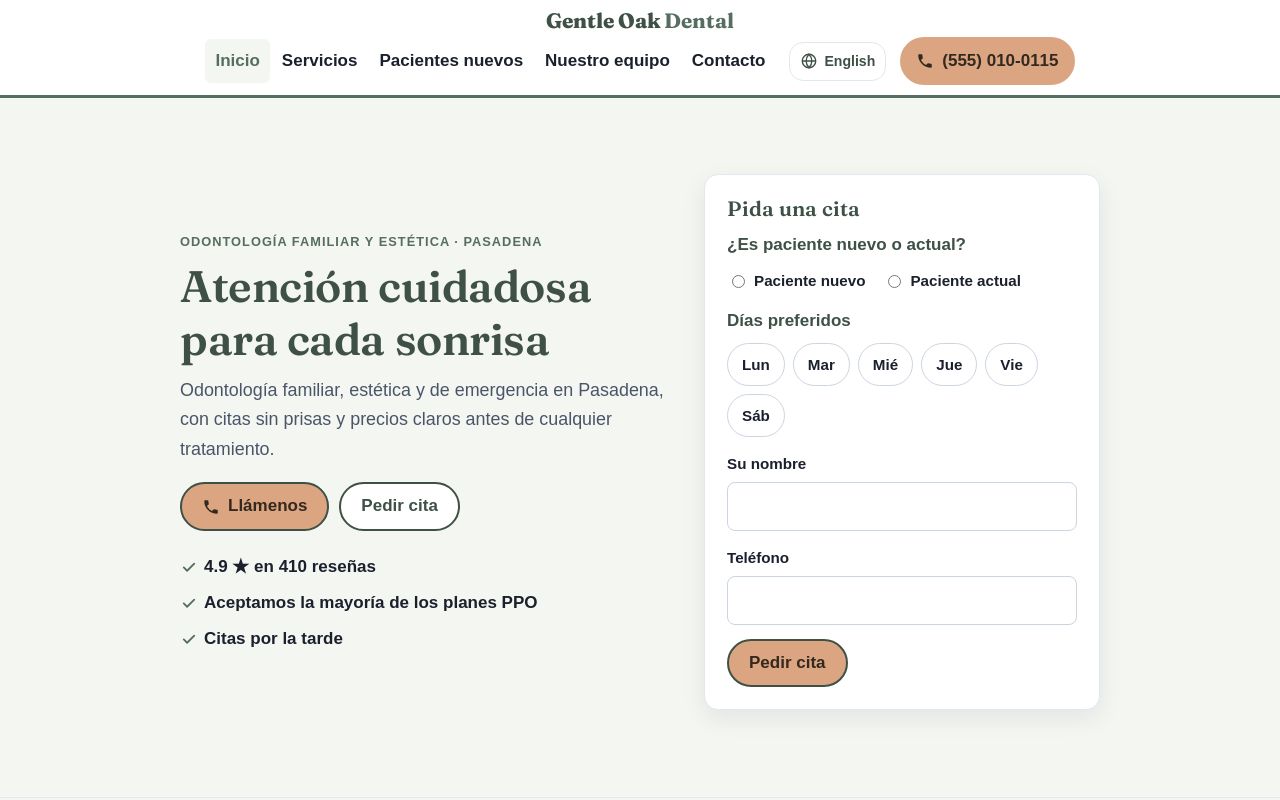Click the Gentle Oak Dental logo
Screen dimensions: 1280x800
click(640, 21)
